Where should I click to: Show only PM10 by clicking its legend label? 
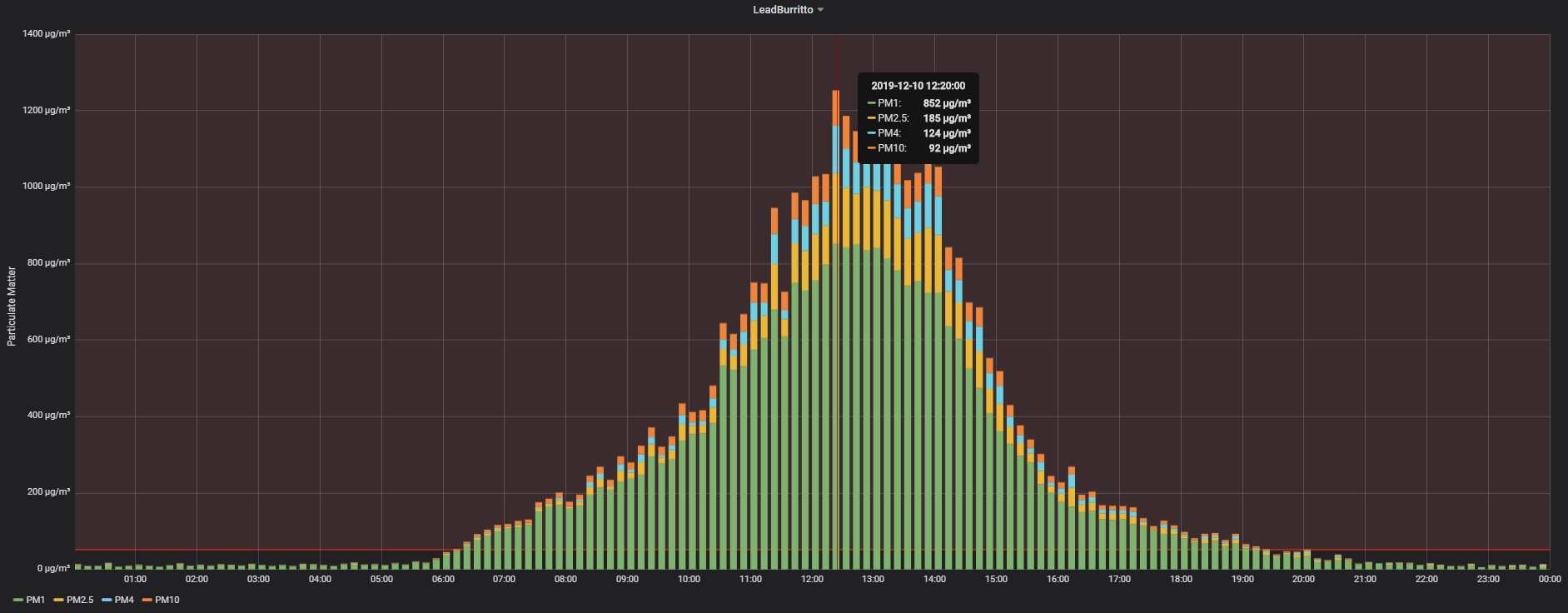(x=167, y=600)
